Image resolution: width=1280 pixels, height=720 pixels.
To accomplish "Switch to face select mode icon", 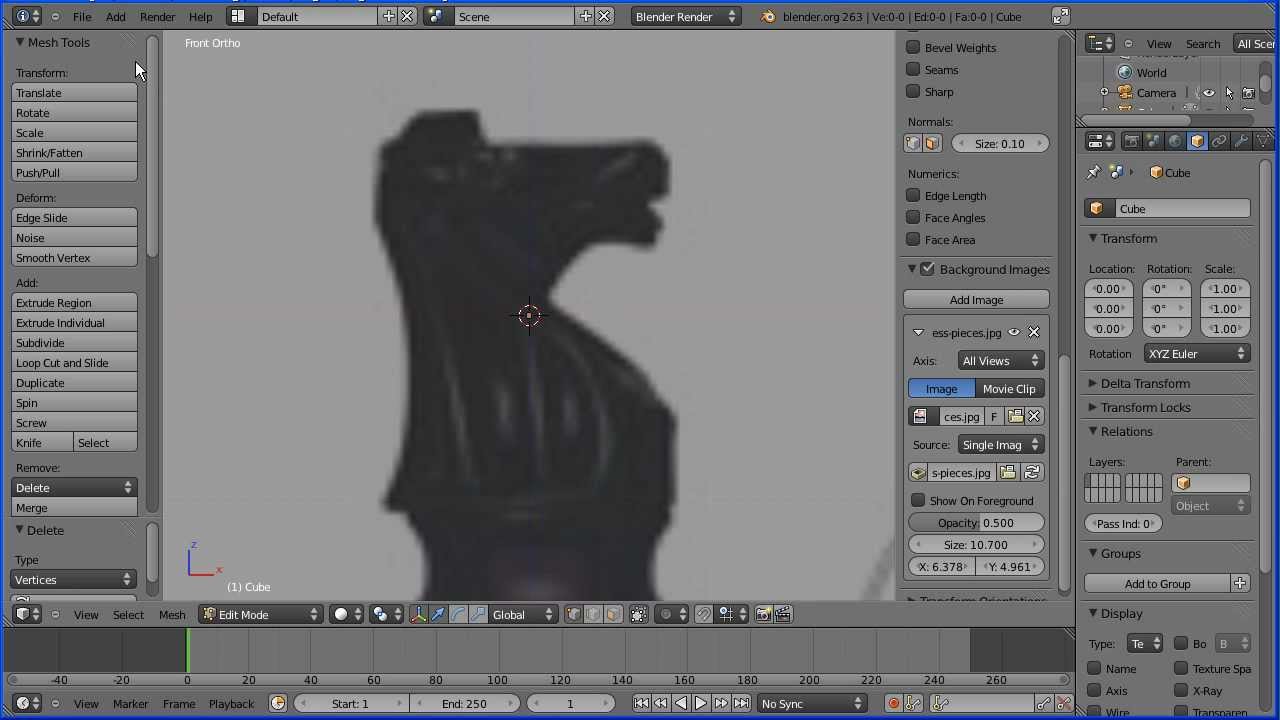I will pyautogui.click(x=613, y=614).
